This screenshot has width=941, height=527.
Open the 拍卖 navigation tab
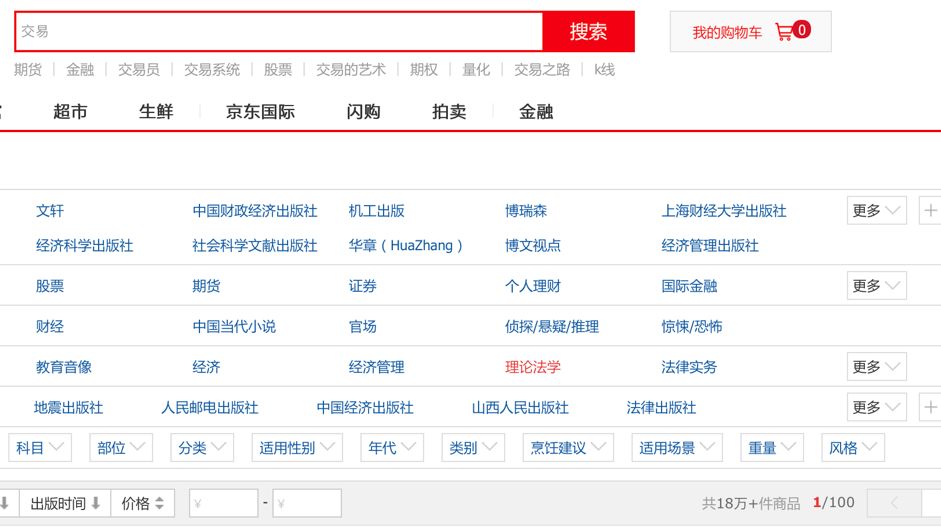pyautogui.click(x=449, y=112)
